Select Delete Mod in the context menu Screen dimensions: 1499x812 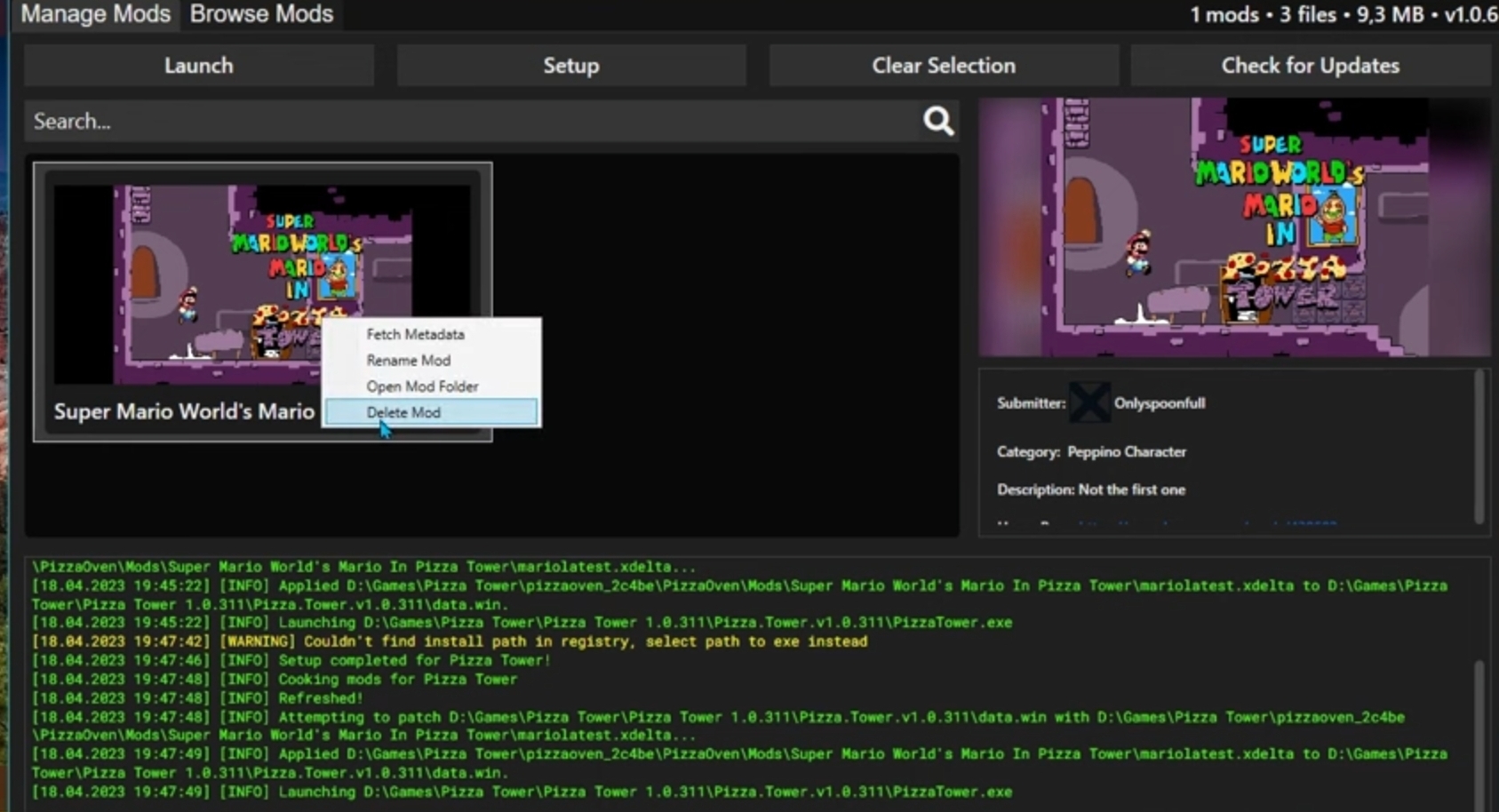pyautogui.click(x=432, y=412)
